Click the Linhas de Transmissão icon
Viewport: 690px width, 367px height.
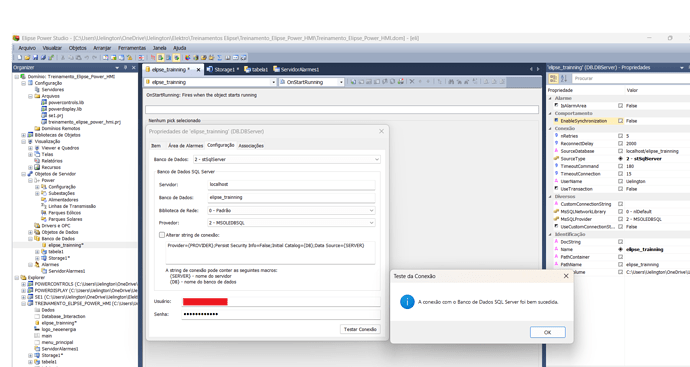click(x=44, y=206)
